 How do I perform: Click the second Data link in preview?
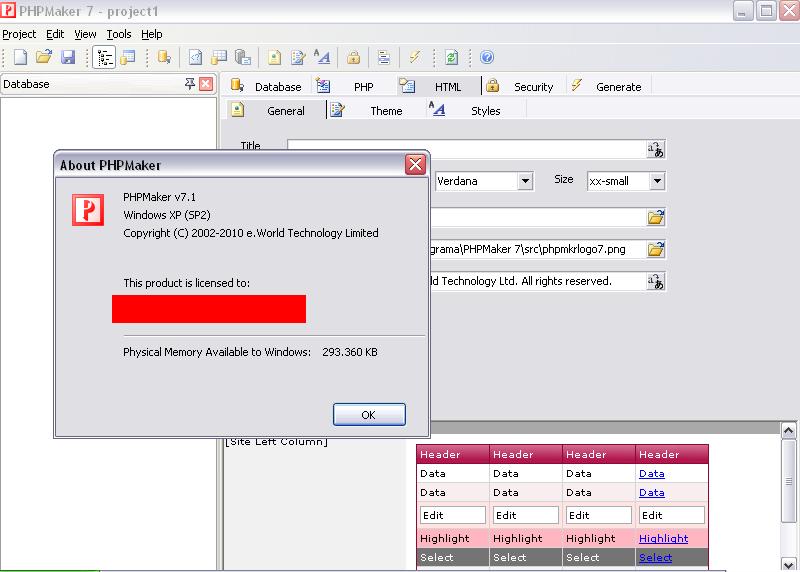click(652, 492)
